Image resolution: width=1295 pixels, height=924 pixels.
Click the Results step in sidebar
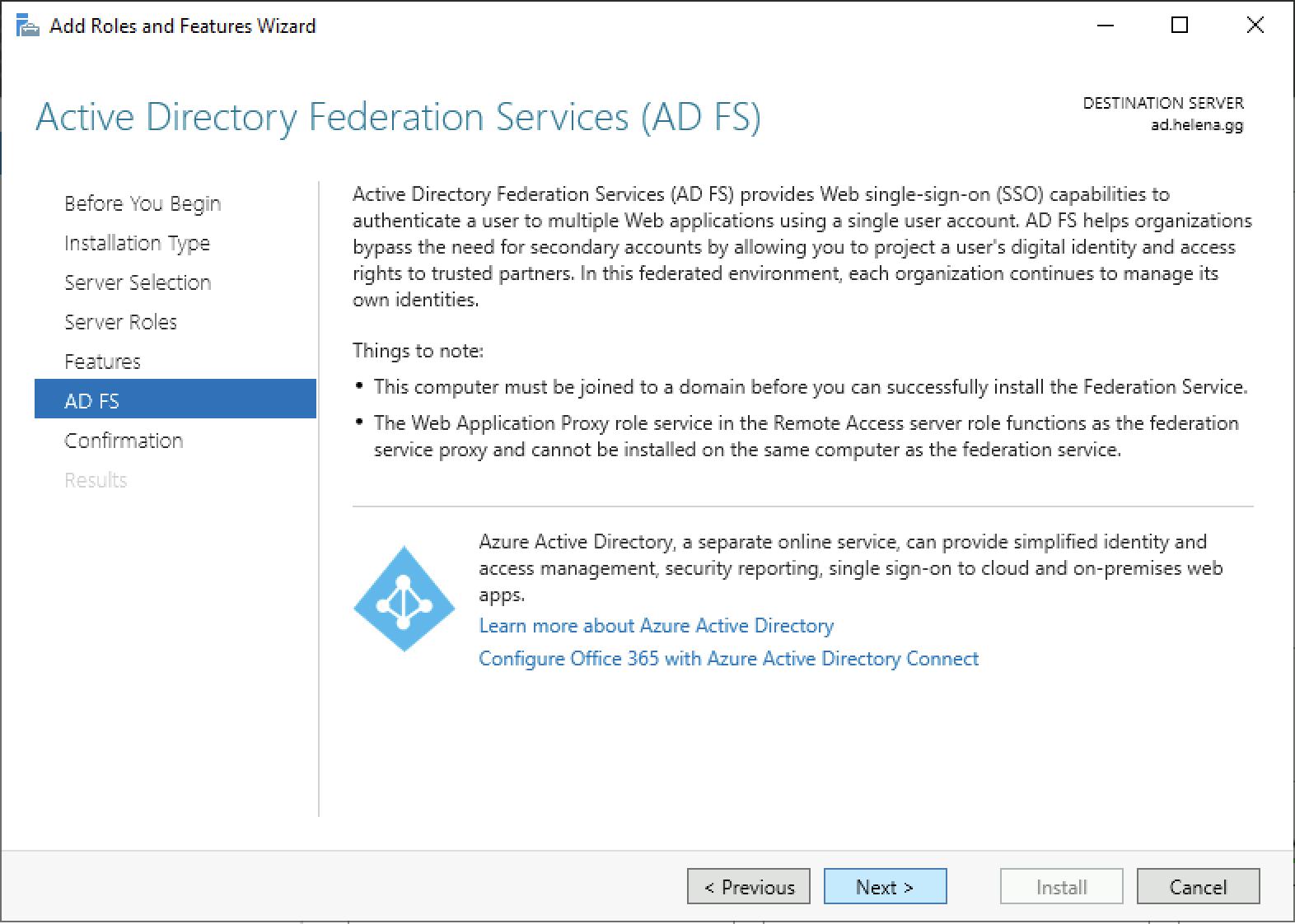[x=96, y=480]
